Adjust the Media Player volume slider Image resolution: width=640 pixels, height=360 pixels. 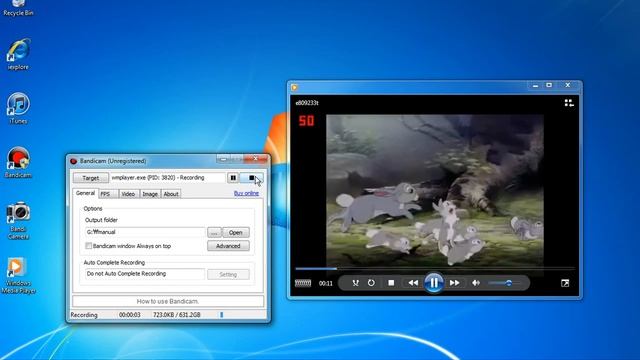click(504, 283)
